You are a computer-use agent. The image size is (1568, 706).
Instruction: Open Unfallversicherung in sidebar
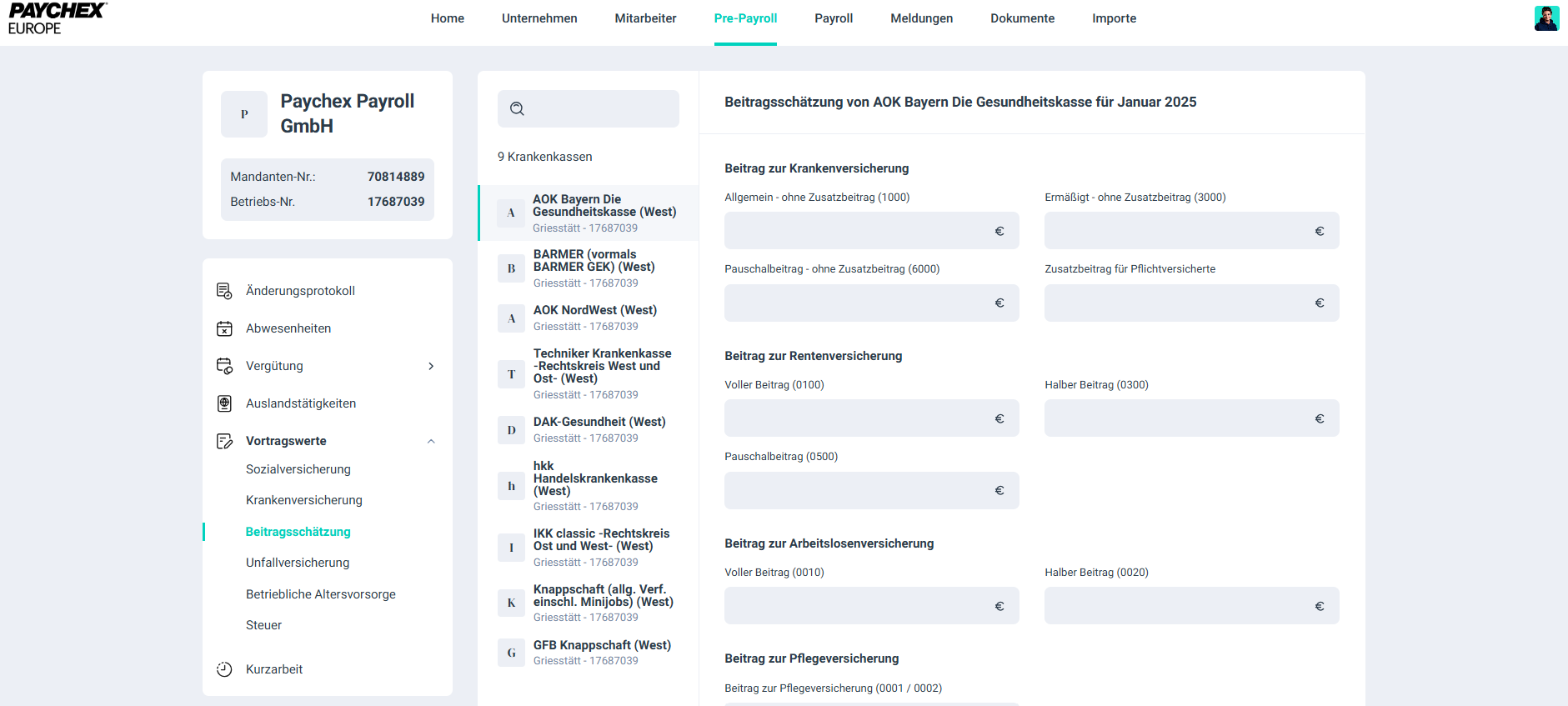(x=298, y=563)
